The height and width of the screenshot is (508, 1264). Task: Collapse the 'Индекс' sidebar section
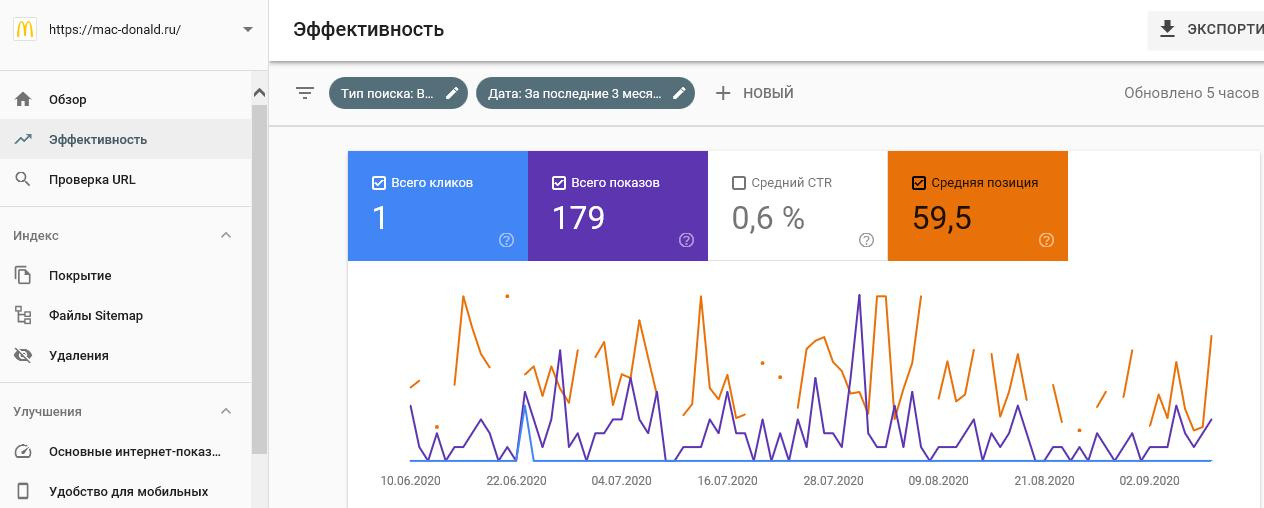(226, 235)
